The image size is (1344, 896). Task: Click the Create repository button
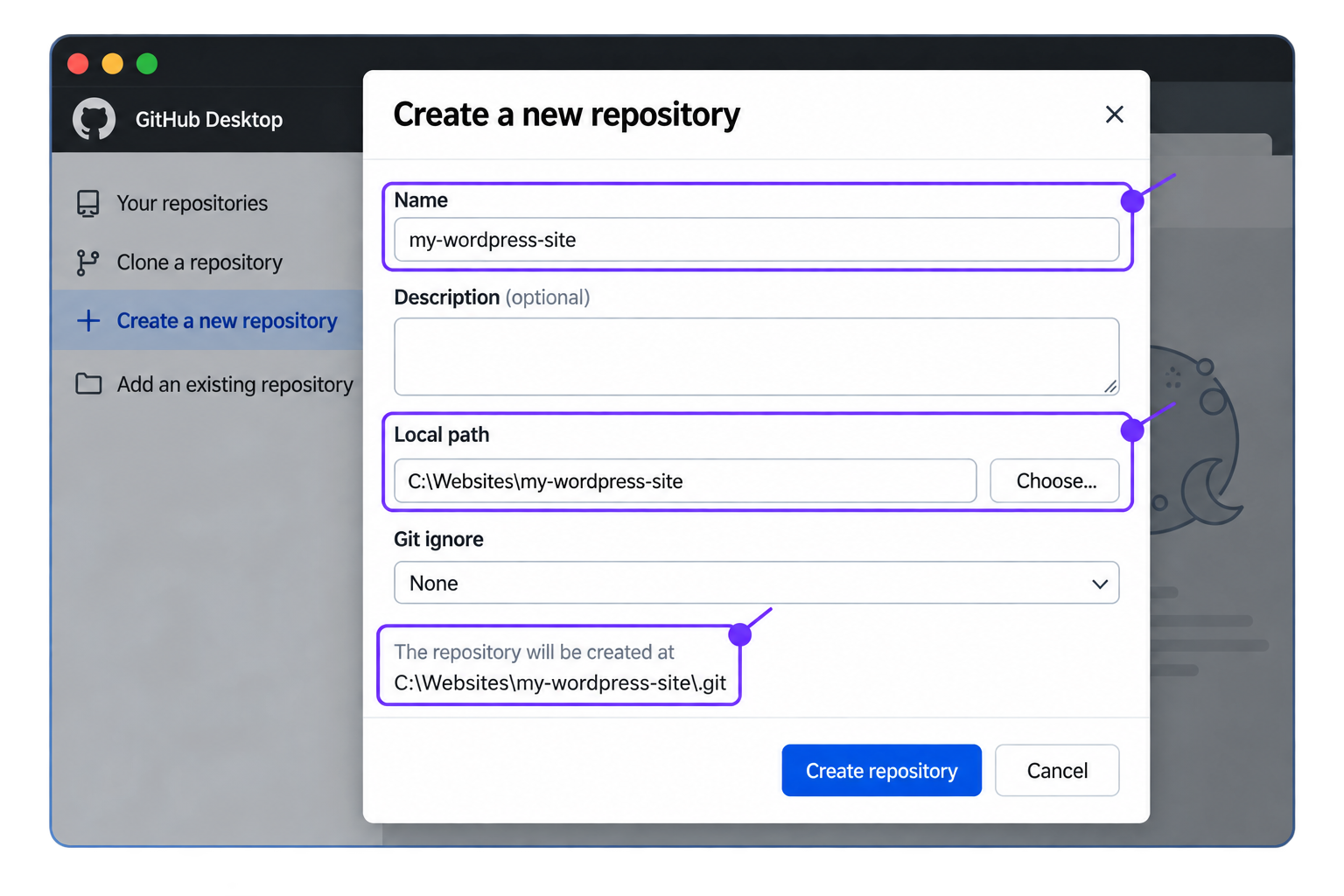[881, 770]
